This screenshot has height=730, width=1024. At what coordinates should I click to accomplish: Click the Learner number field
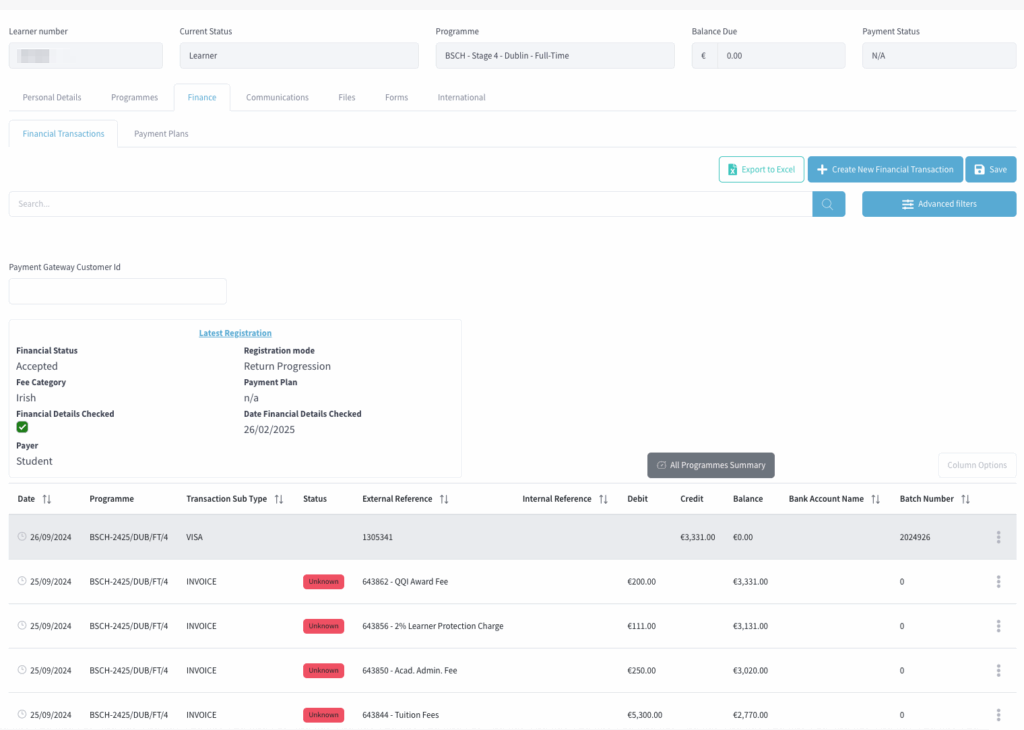pos(86,56)
